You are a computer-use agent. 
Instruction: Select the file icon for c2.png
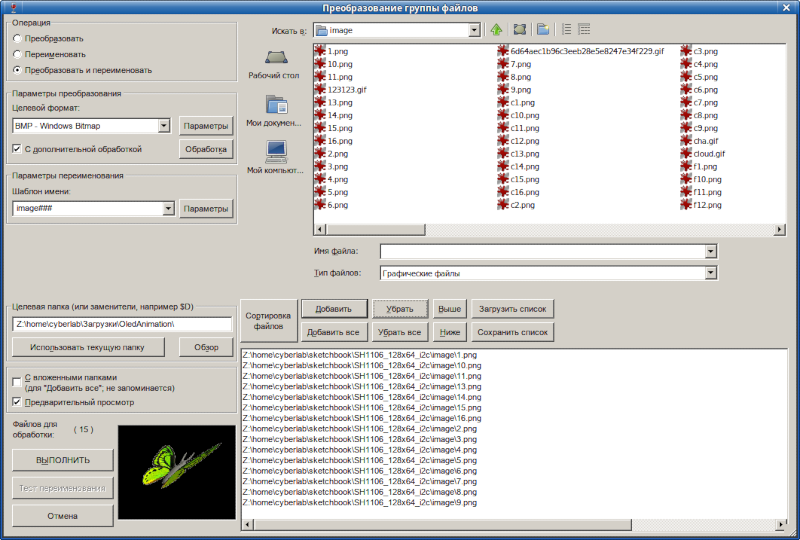(x=503, y=205)
